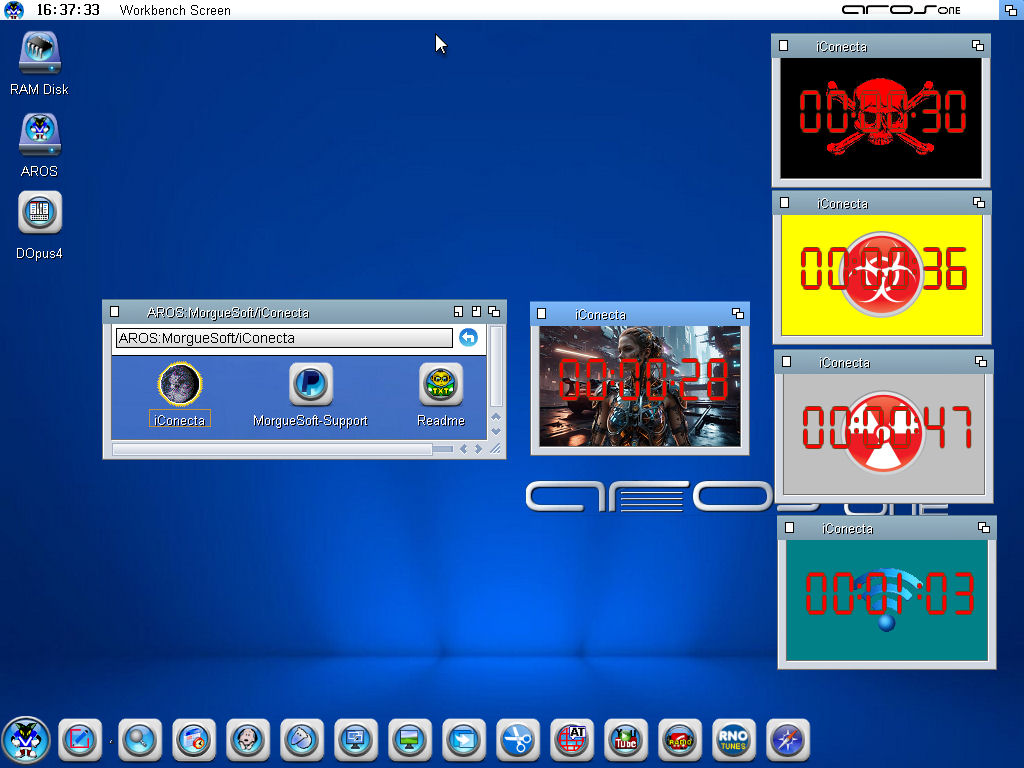1024x768 pixels.
Task: Go to parent folder with blue back arrow
Action: coord(468,338)
